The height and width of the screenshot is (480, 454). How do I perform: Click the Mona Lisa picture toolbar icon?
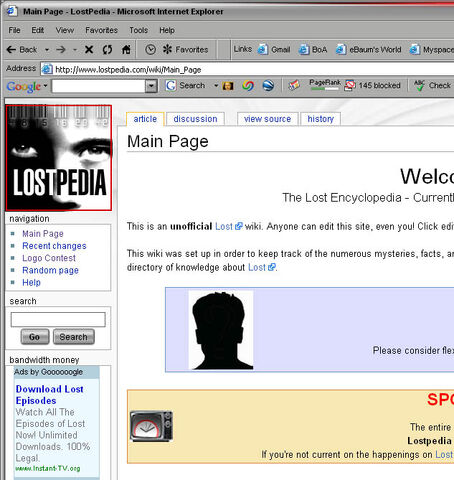point(228,86)
